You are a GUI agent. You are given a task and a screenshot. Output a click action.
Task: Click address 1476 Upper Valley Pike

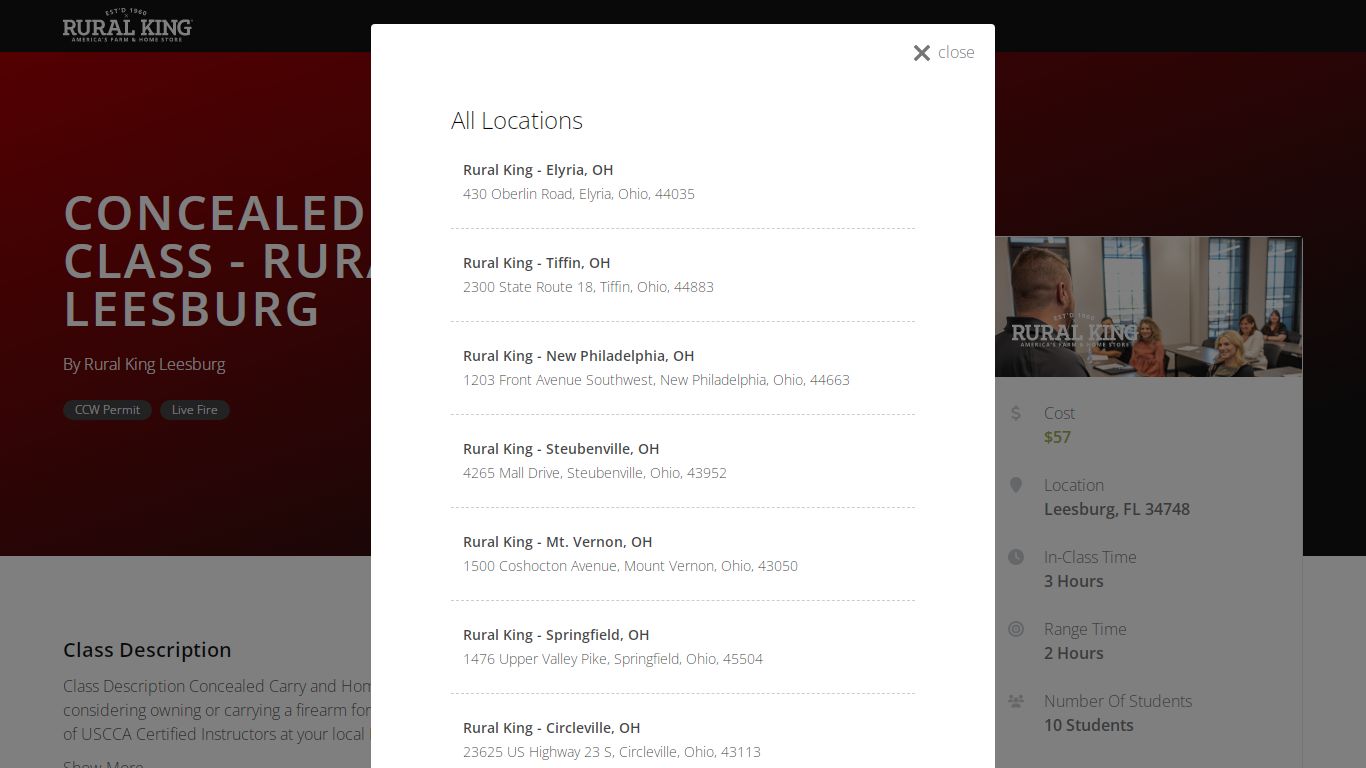point(612,659)
